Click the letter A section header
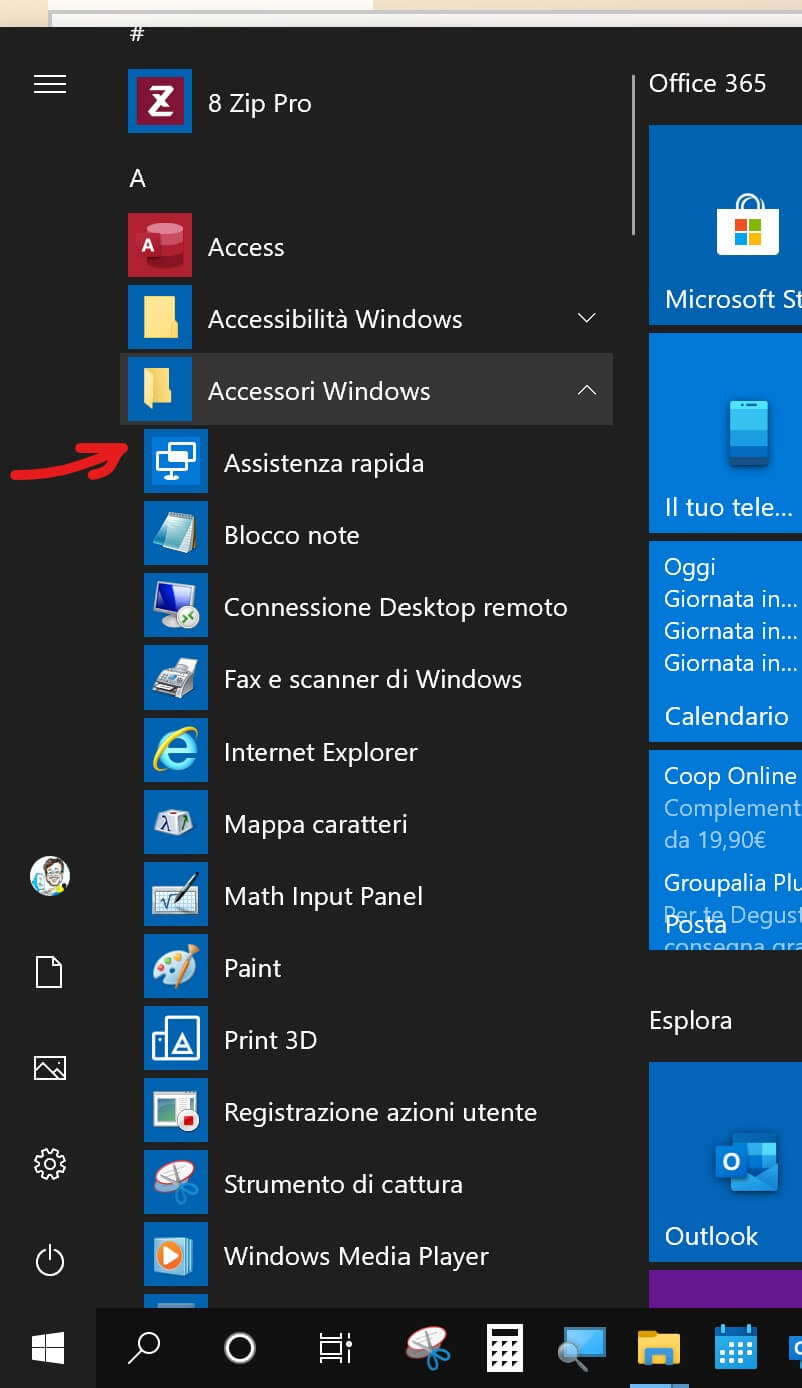802x1388 pixels. [x=138, y=179]
